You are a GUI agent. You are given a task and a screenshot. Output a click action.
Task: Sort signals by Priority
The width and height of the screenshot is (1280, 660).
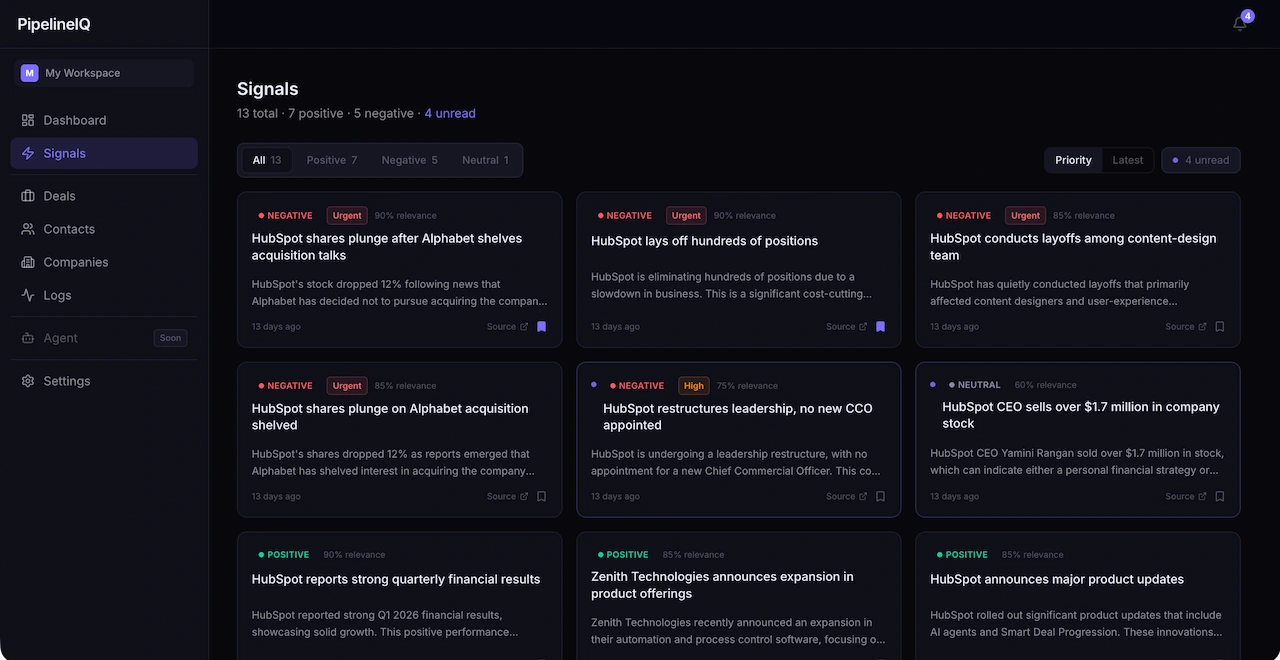tap(1073, 160)
